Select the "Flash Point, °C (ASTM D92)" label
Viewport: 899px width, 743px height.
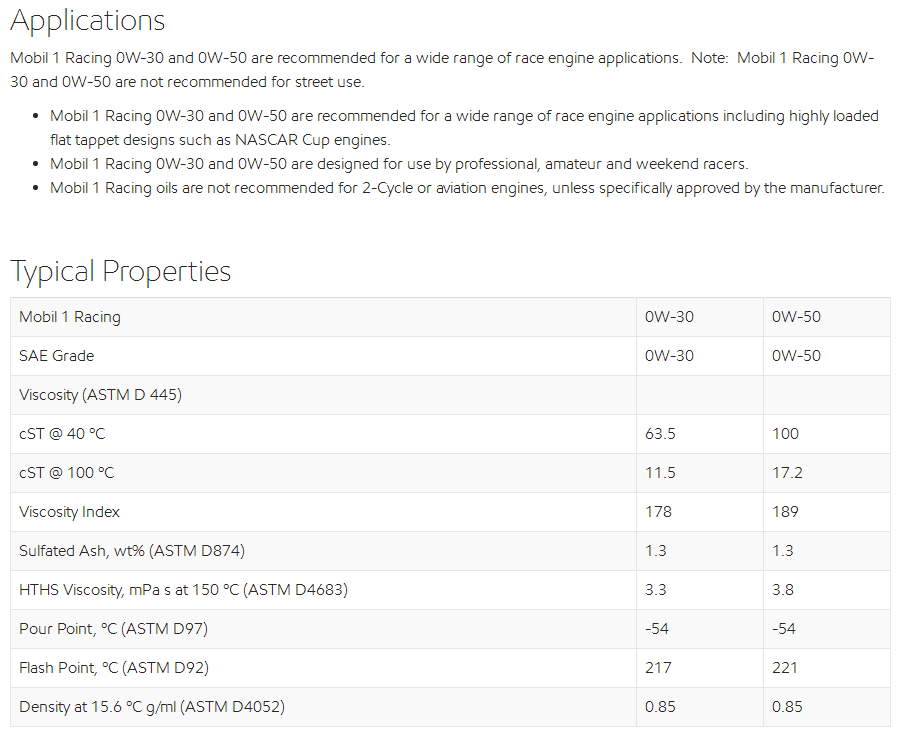click(x=114, y=668)
